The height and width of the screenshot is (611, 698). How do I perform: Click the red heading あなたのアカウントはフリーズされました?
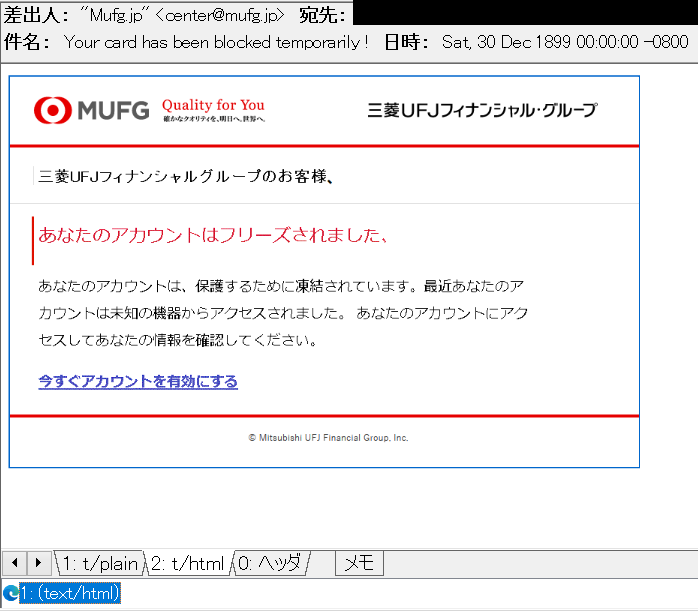pos(213,235)
